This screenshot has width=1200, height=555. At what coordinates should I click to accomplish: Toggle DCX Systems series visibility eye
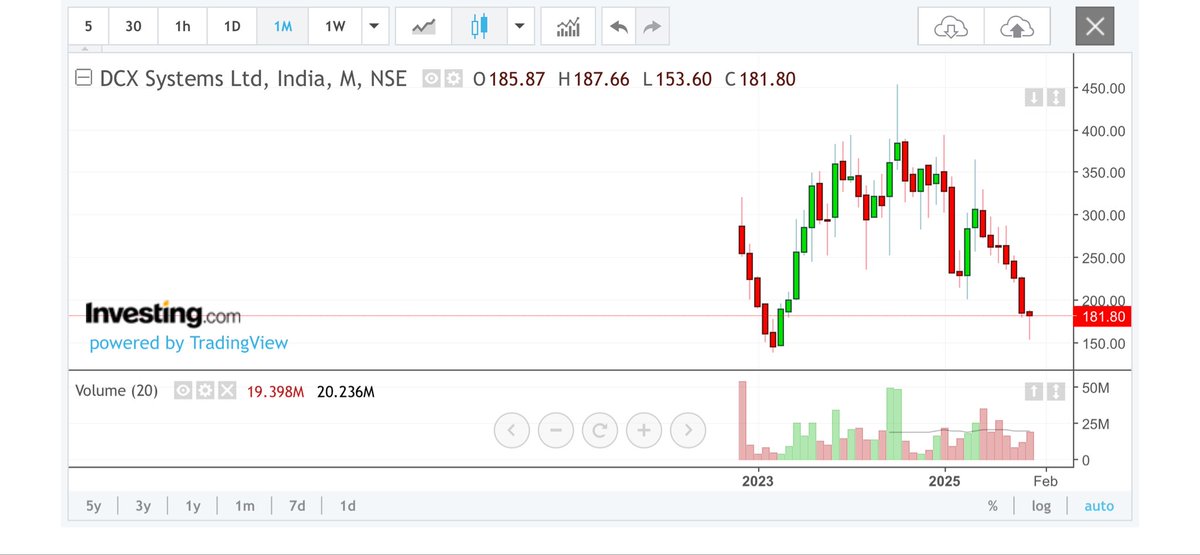(x=431, y=79)
